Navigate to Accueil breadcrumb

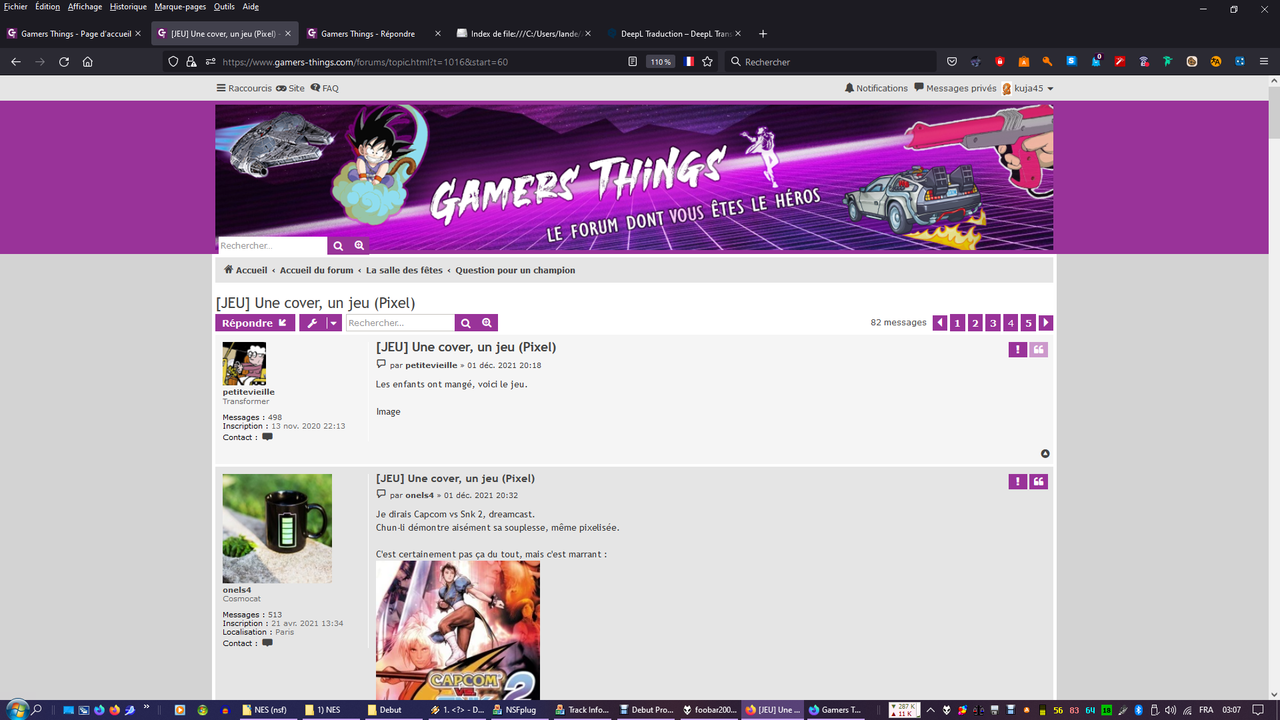[x=245, y=270]
